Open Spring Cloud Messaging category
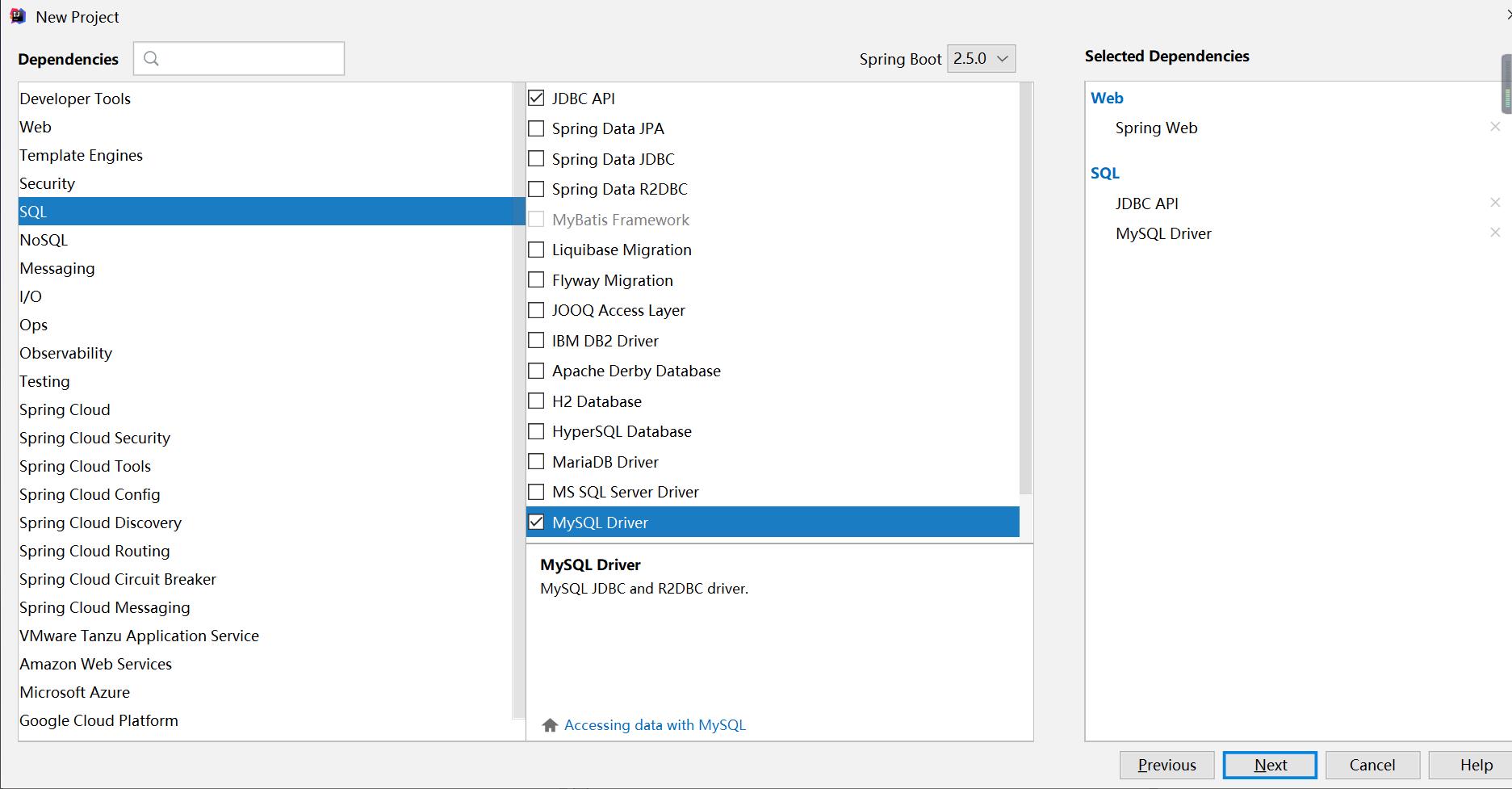 (266, 607)
